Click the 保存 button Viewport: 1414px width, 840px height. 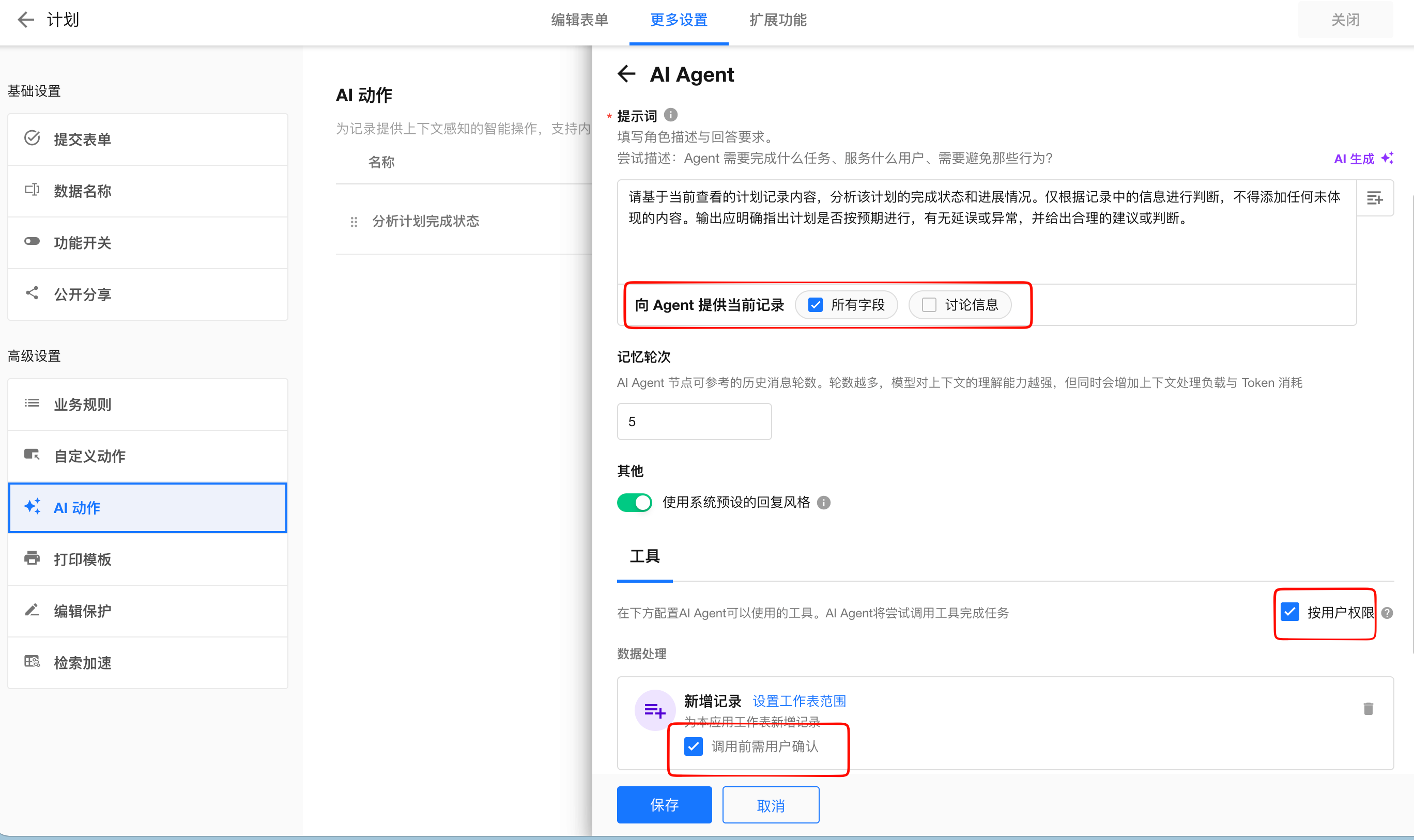point(664,804)
